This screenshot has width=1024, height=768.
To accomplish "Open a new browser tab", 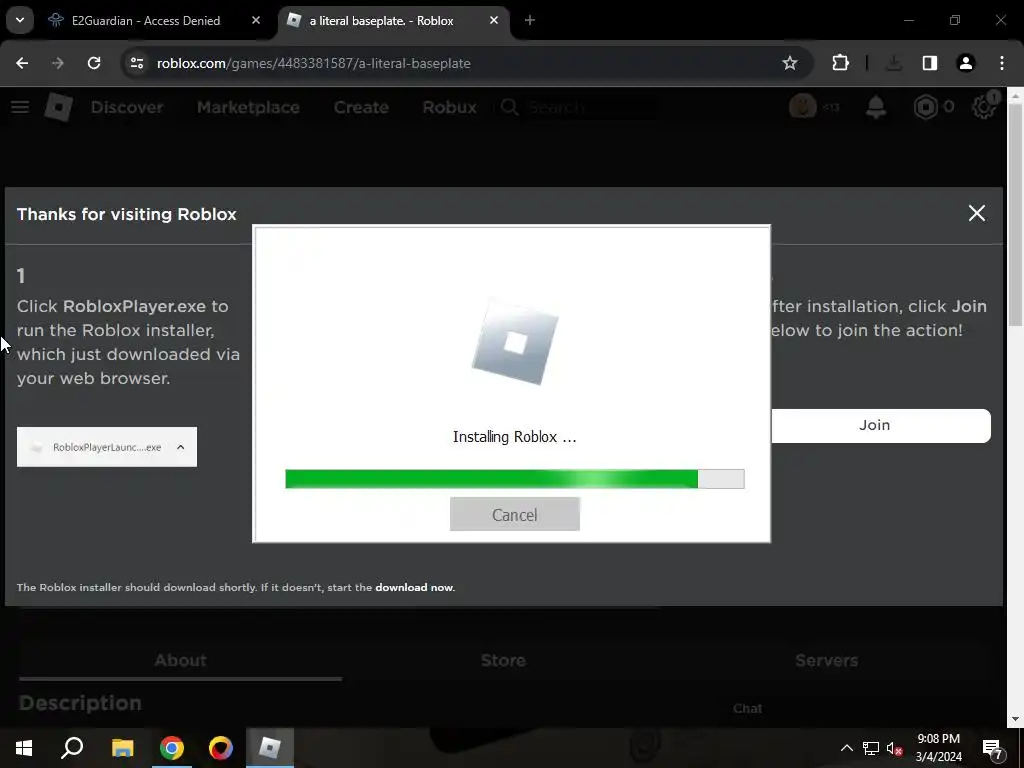I will click(530, 21).
